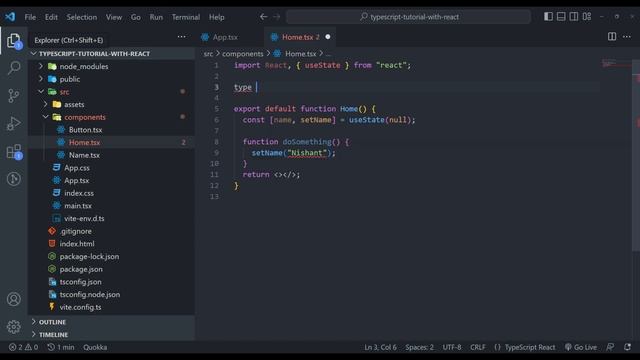
Task: Open the notifications bell icon
Action: (x=627, y=347)
